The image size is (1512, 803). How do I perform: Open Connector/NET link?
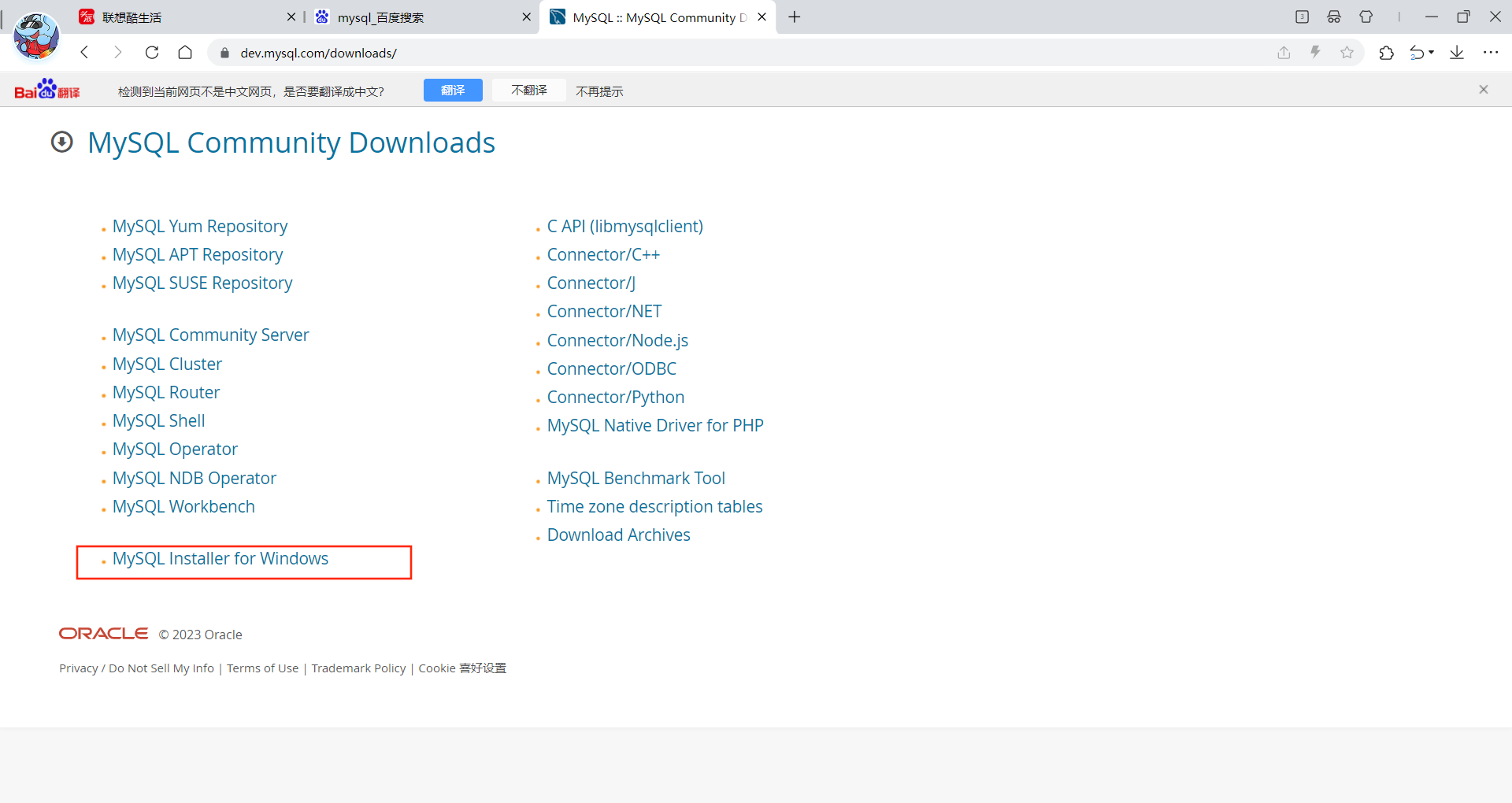pyautogui.click(x=604, y=311)
